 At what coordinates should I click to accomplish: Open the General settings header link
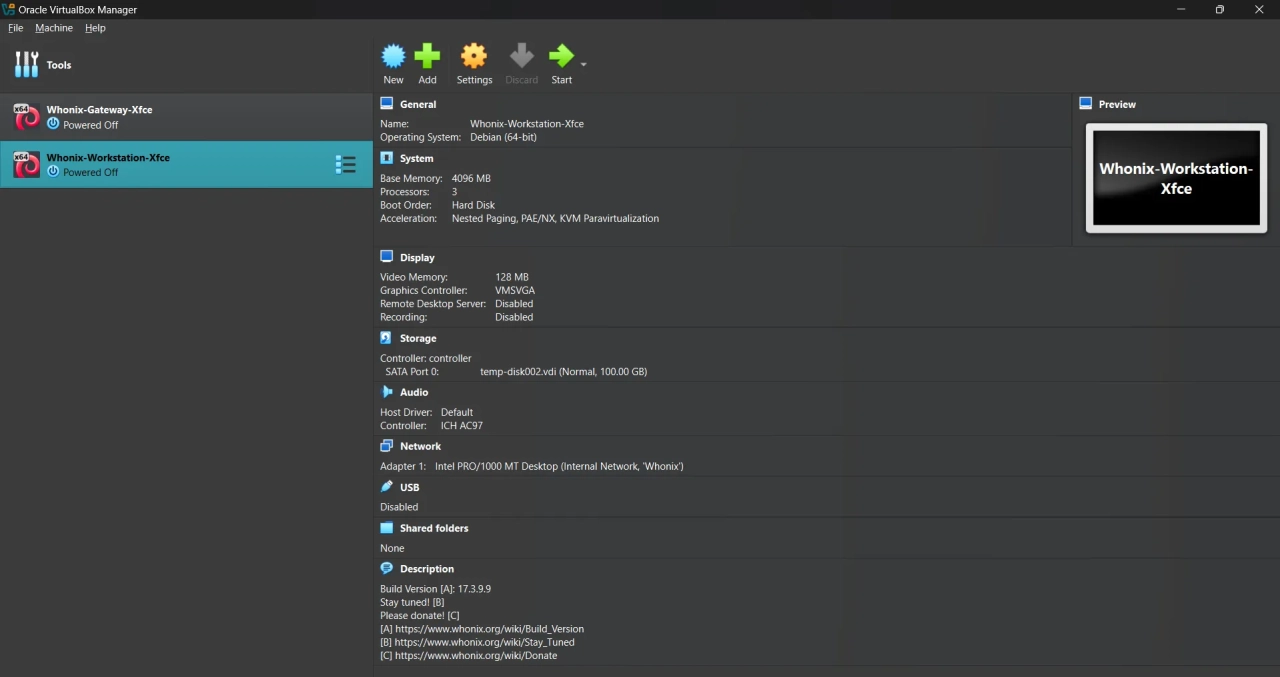418,104
